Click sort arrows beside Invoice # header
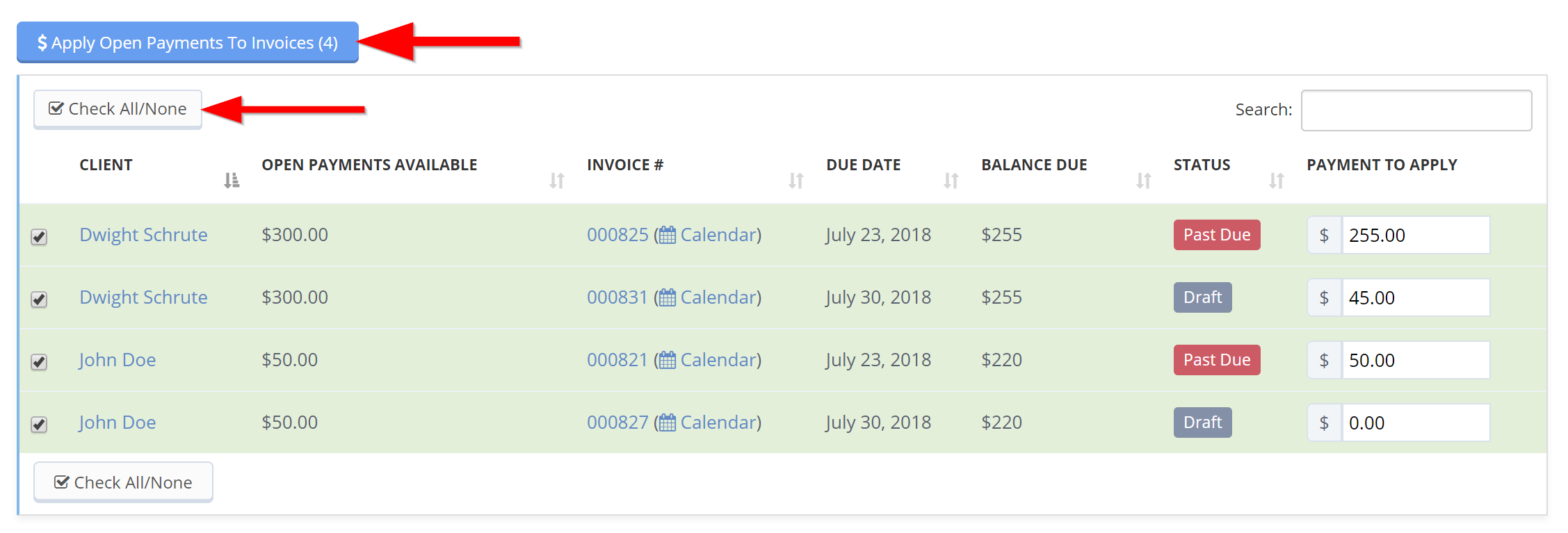The width and height of the screenshot is (1568, 533). [796, 181]
